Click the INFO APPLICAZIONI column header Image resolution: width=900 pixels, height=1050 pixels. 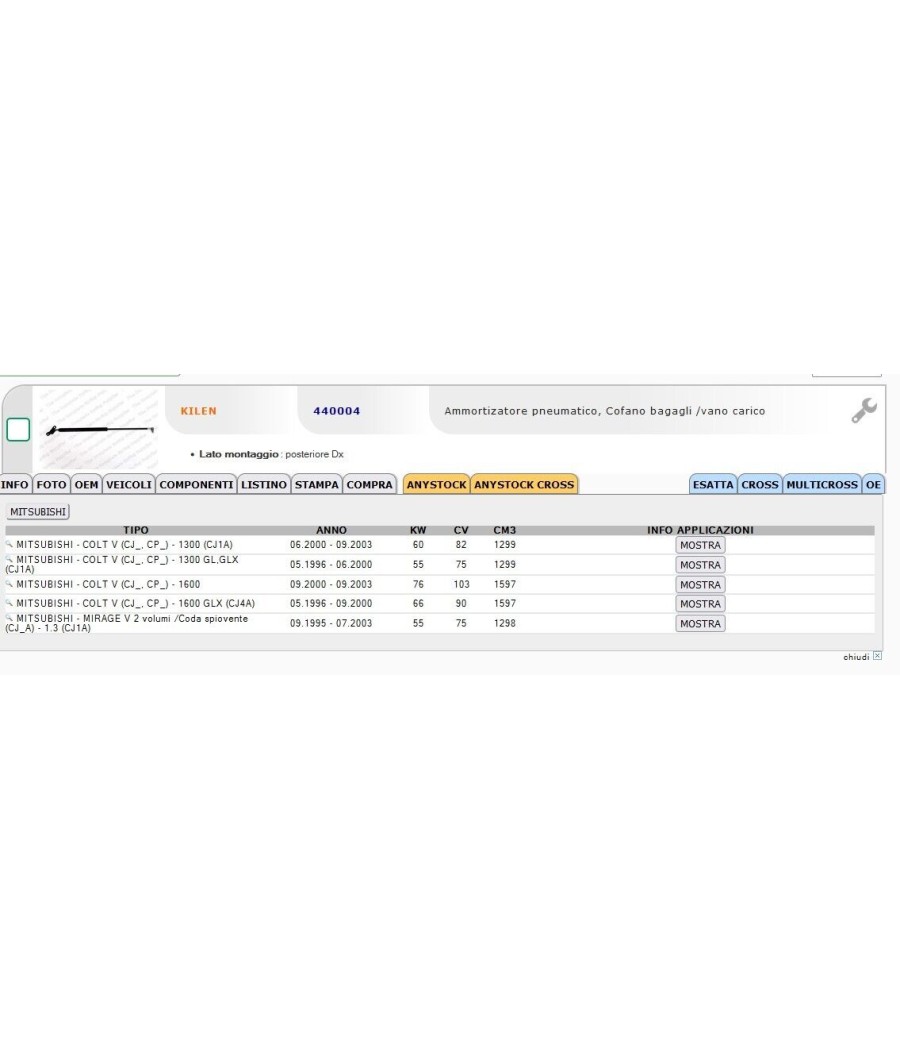700,530
